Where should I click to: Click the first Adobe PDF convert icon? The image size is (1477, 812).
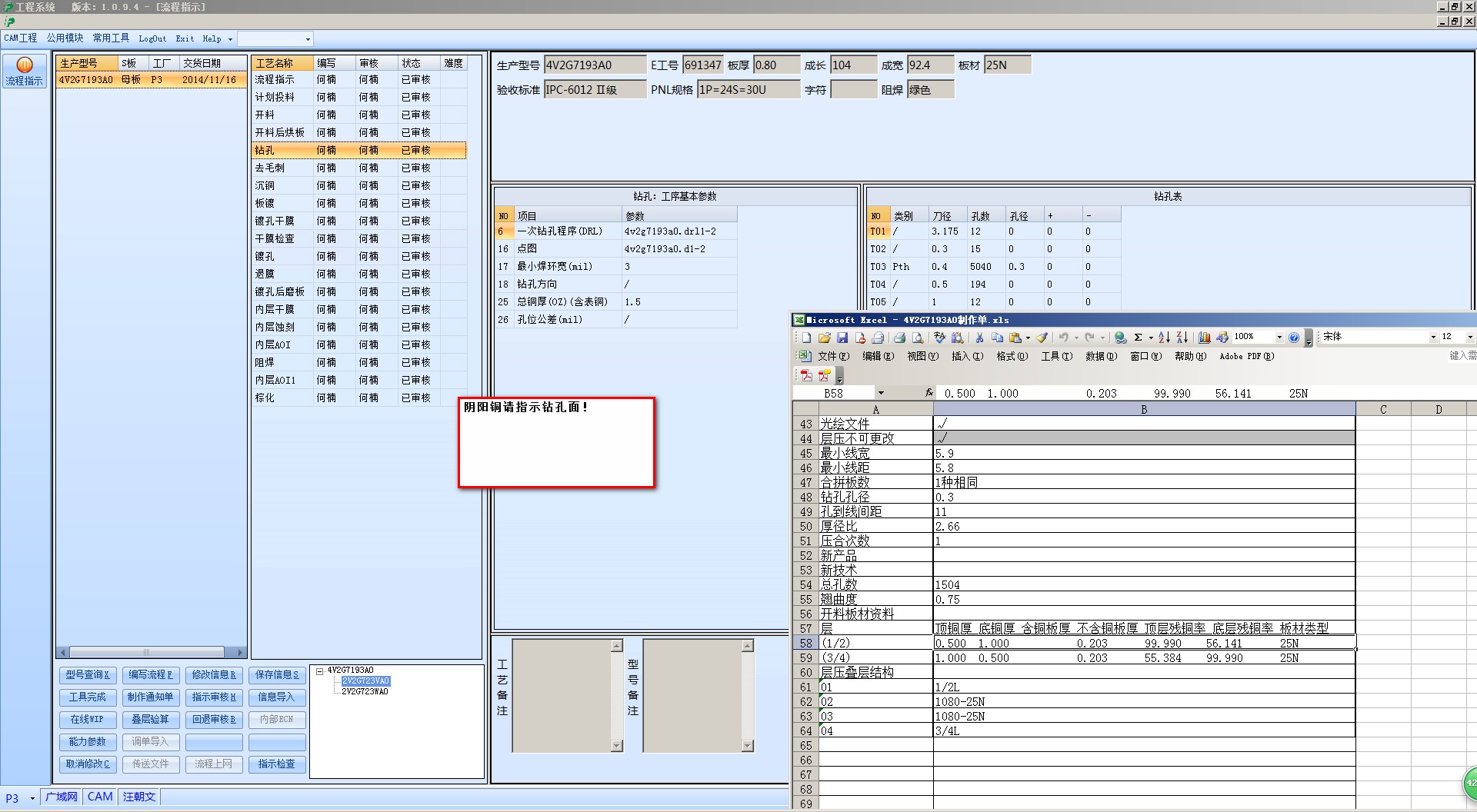[x=806, y=375]
